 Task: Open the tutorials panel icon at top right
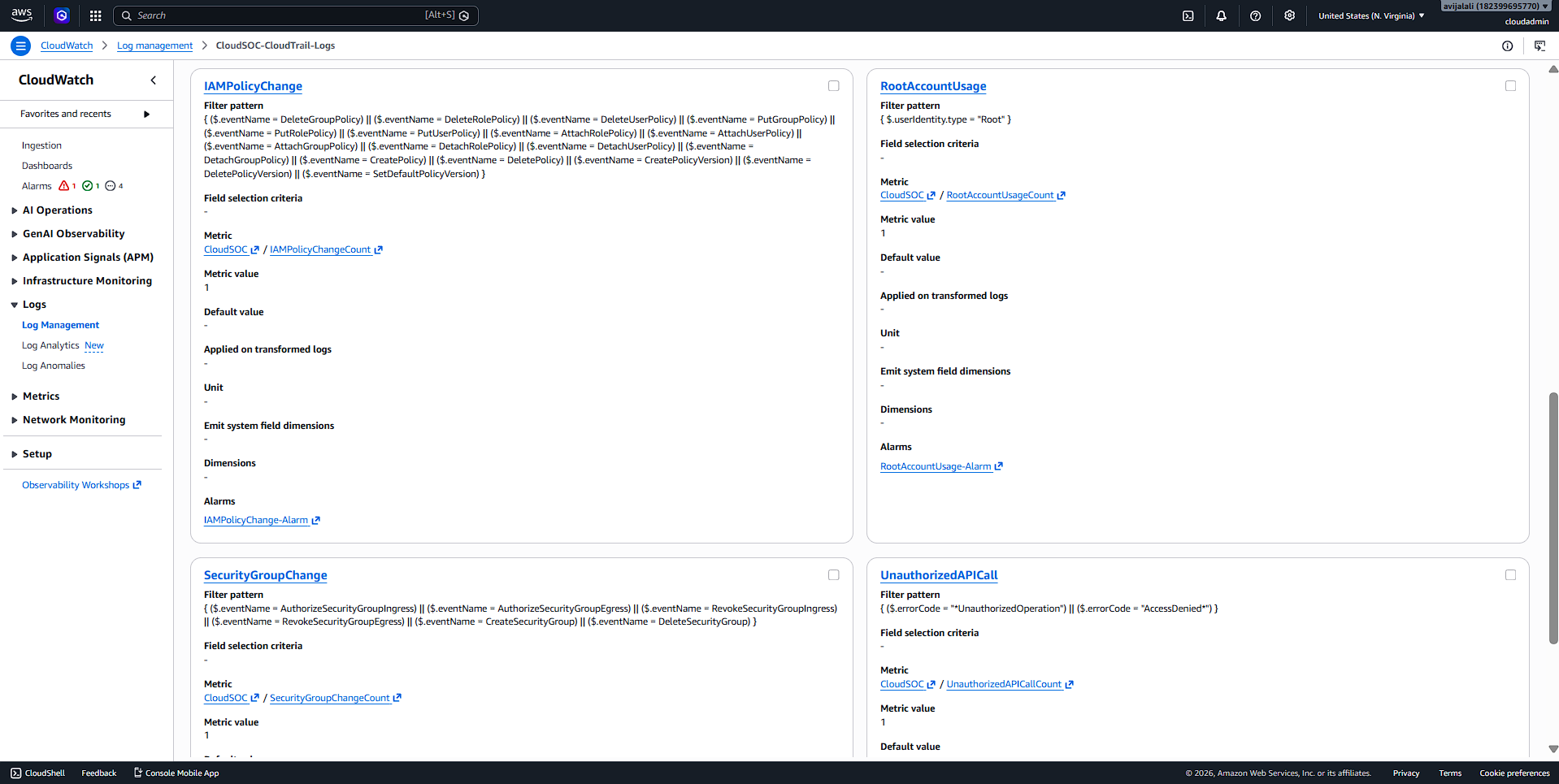coord(1539,45)
